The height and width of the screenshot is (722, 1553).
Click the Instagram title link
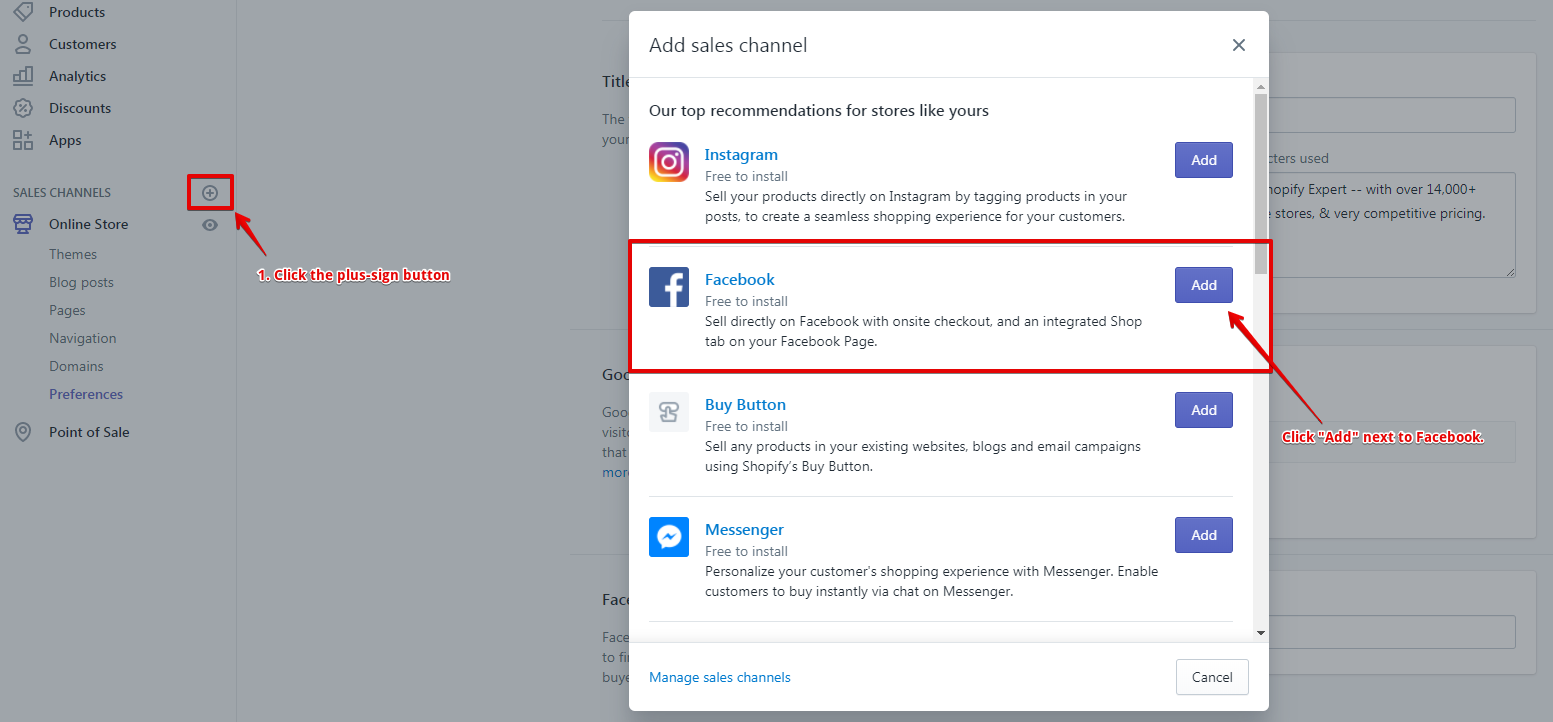click(x=741, y=154)
